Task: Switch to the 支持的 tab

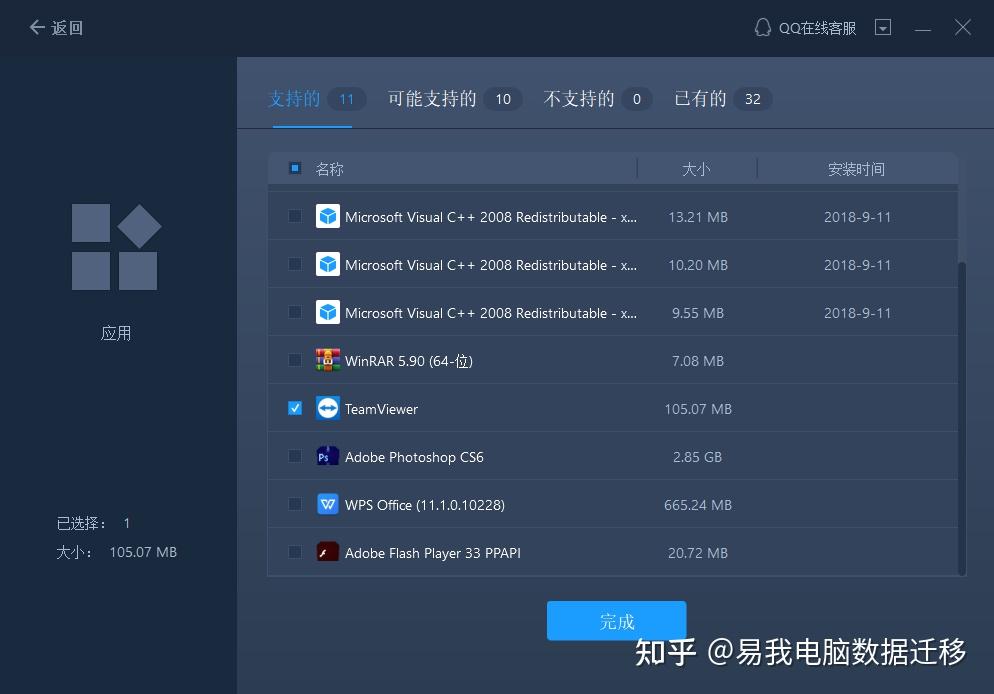Action: (316, 99)
